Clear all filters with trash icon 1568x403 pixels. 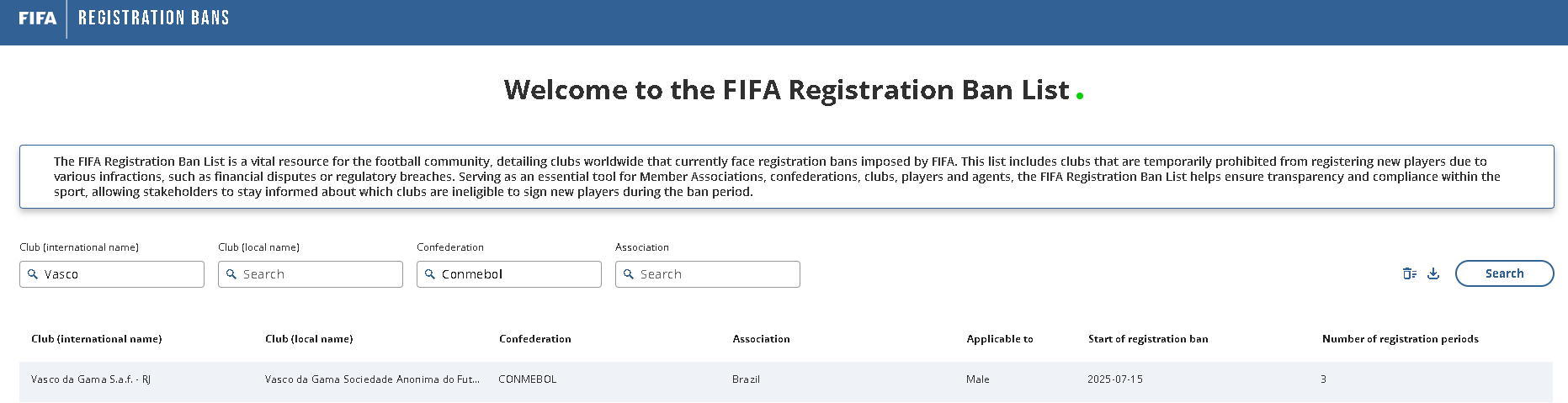tap(1410, 273)
